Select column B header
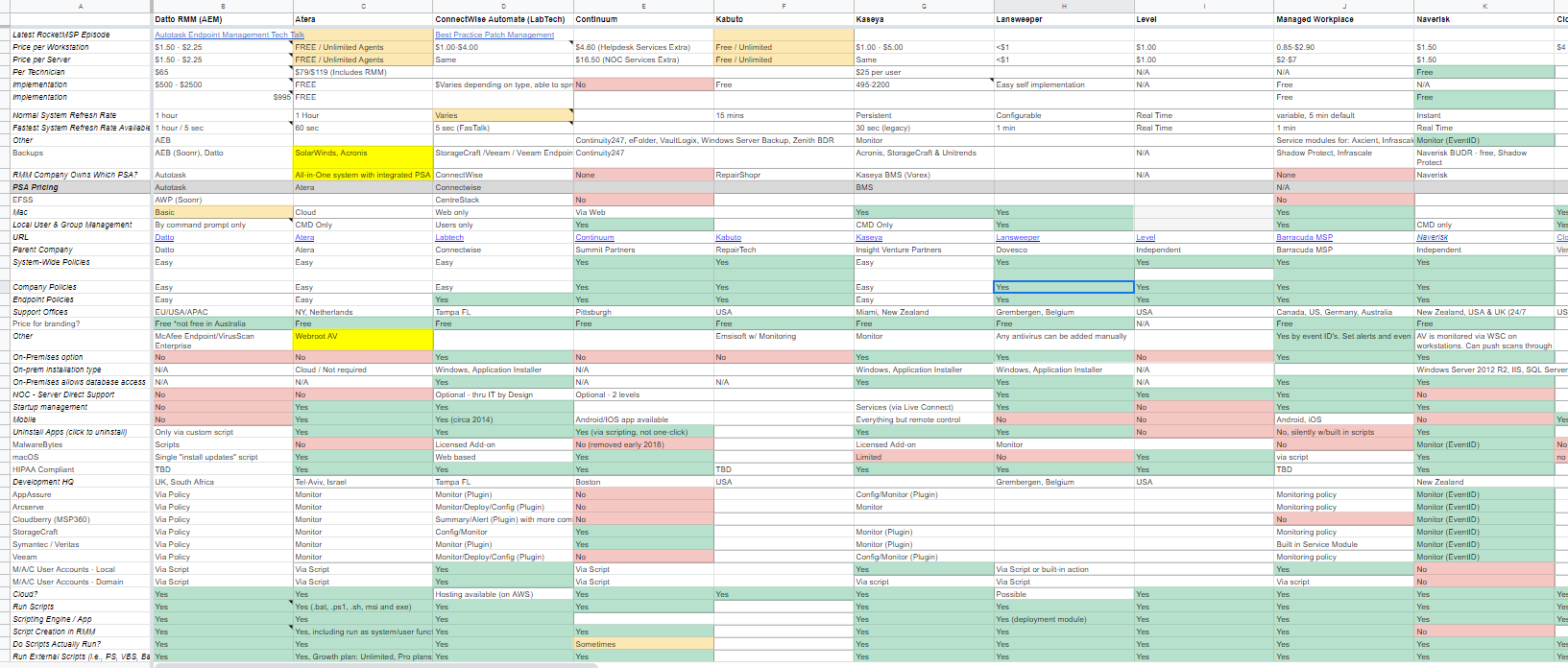The height and width of the screenshot is (668, 1568). point(223,6)
